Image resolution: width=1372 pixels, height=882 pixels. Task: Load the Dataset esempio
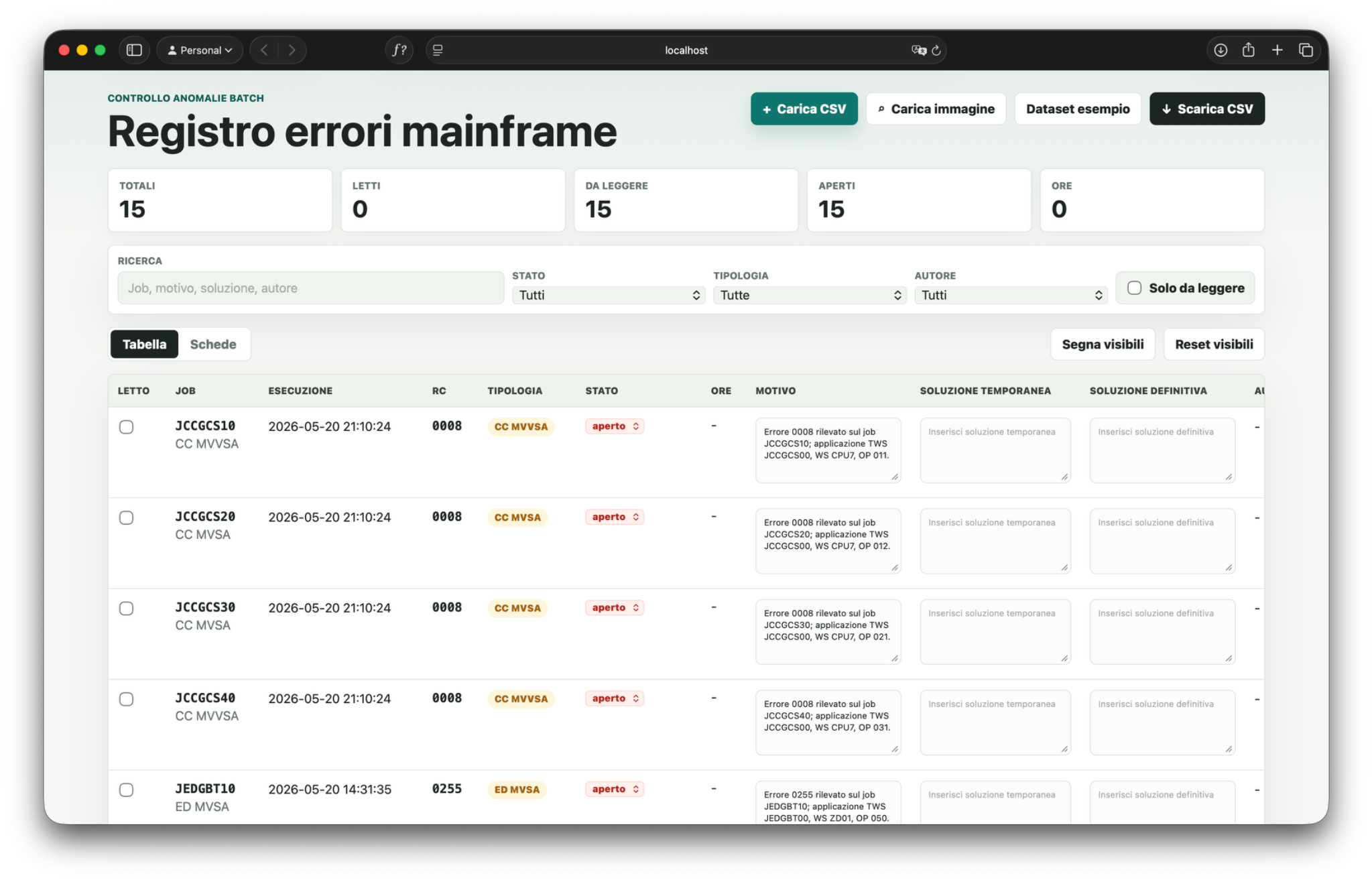1078,109
